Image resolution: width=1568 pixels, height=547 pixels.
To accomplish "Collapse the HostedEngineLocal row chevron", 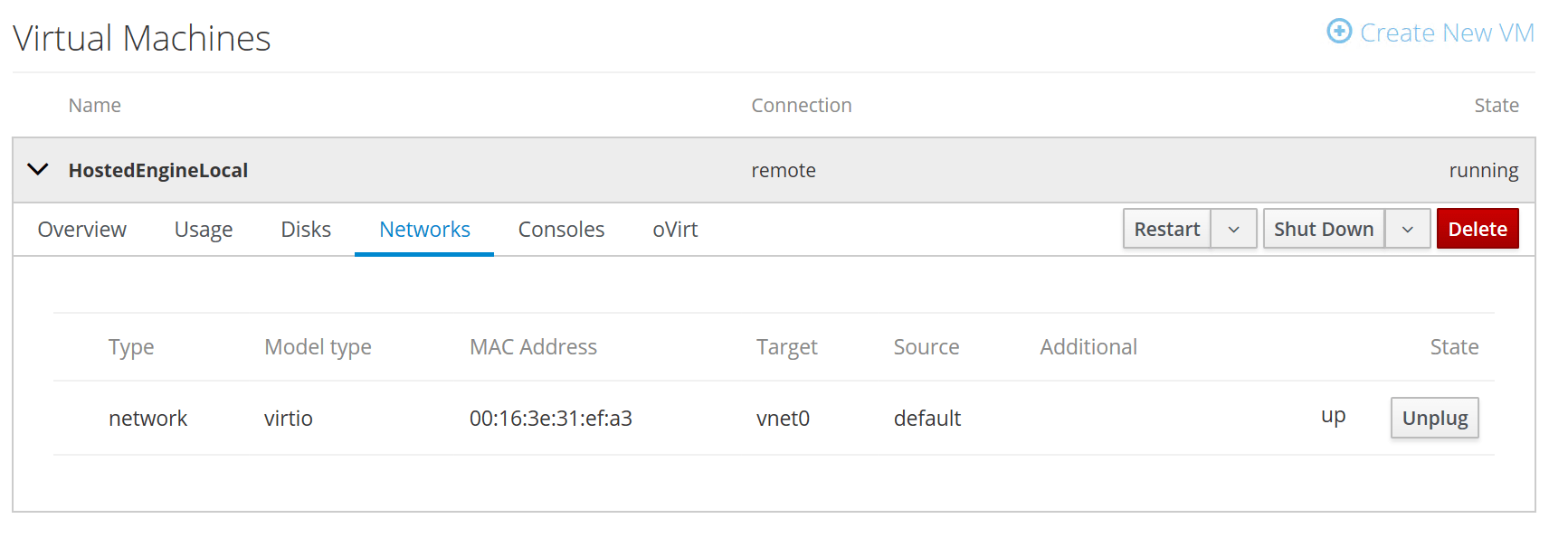I will pos(38,170).
